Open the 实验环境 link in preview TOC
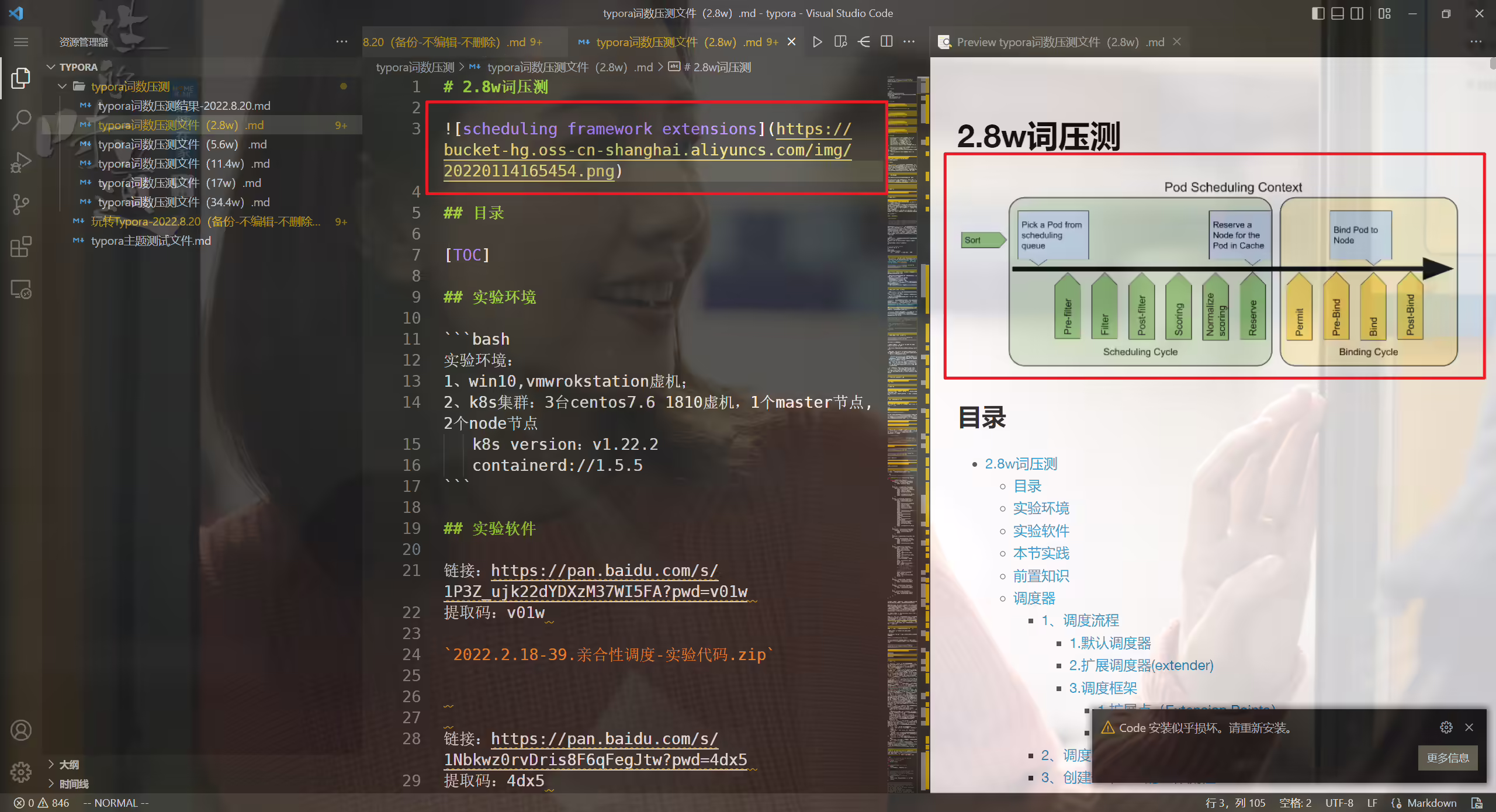Viewport: 1496px width, 812px height. pos(1041,508)
